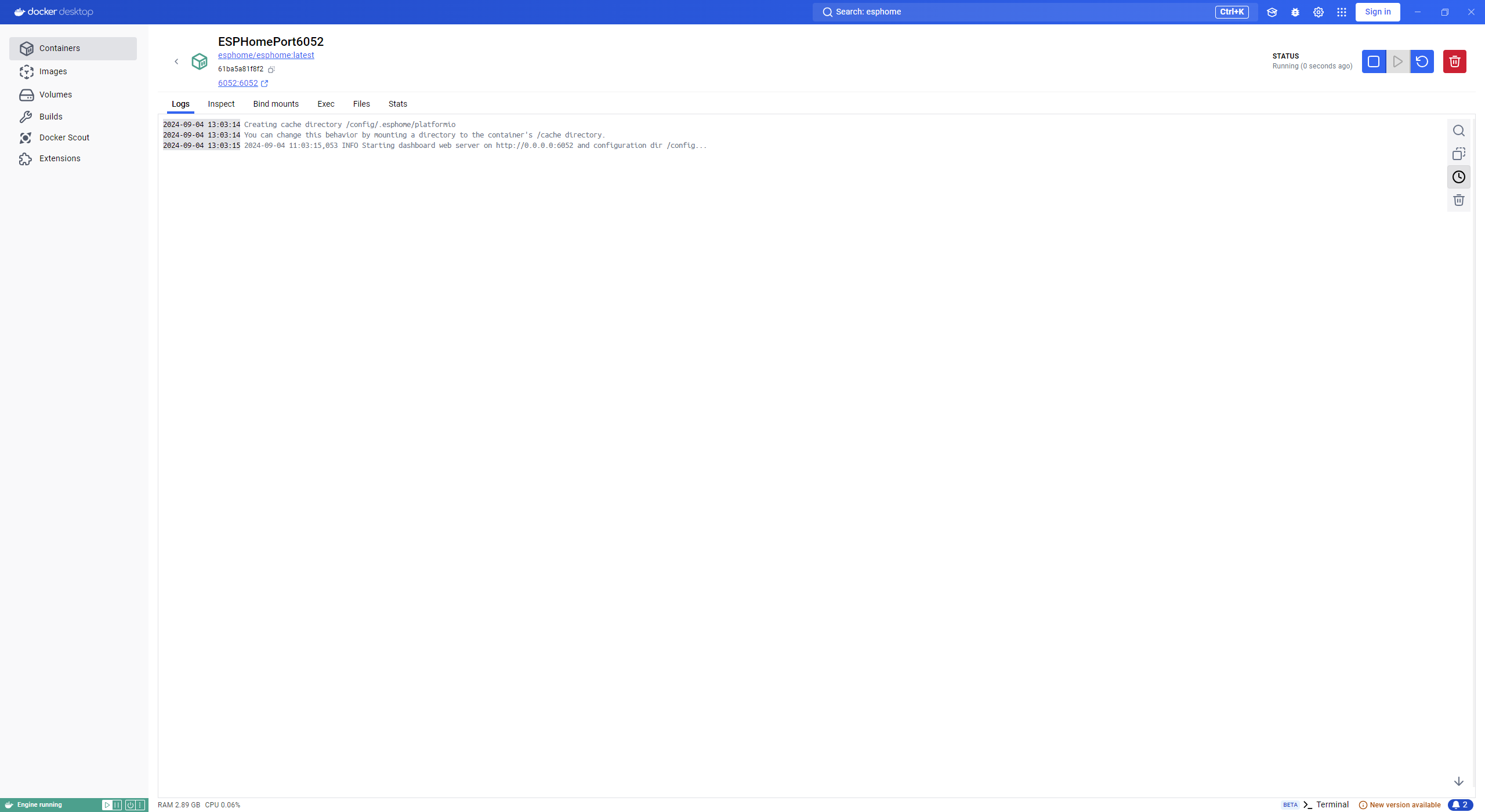This screenshot has width=1485, height=812.
Task: Open Docker Scout
Action: click(x=73, y=137)
